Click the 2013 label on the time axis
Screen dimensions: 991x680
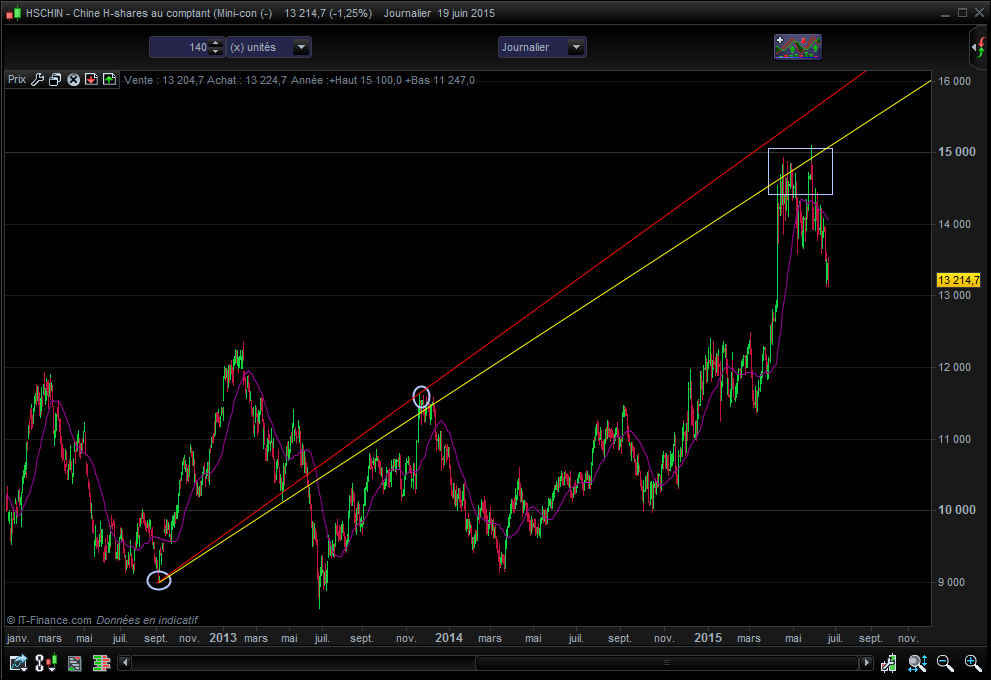[x=223, y=638]
